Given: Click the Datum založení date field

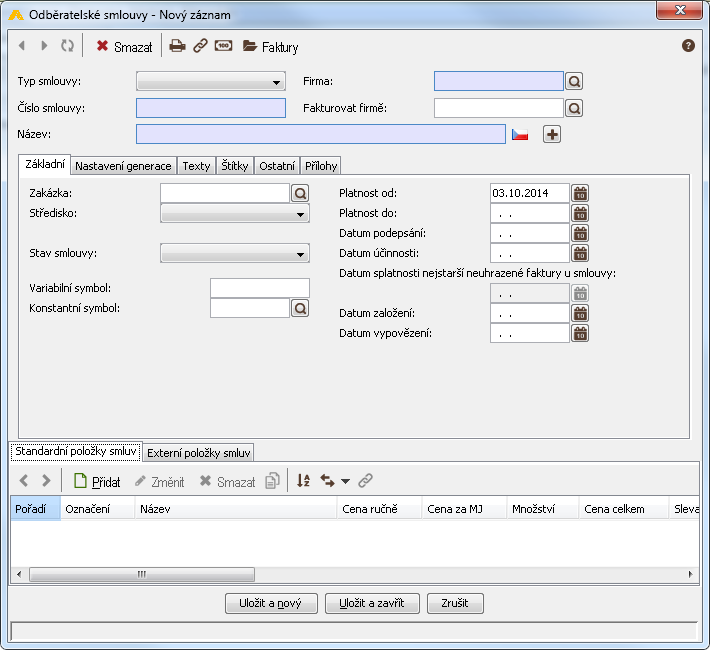Looking at the screenshot, I should [x=529, y=313].
